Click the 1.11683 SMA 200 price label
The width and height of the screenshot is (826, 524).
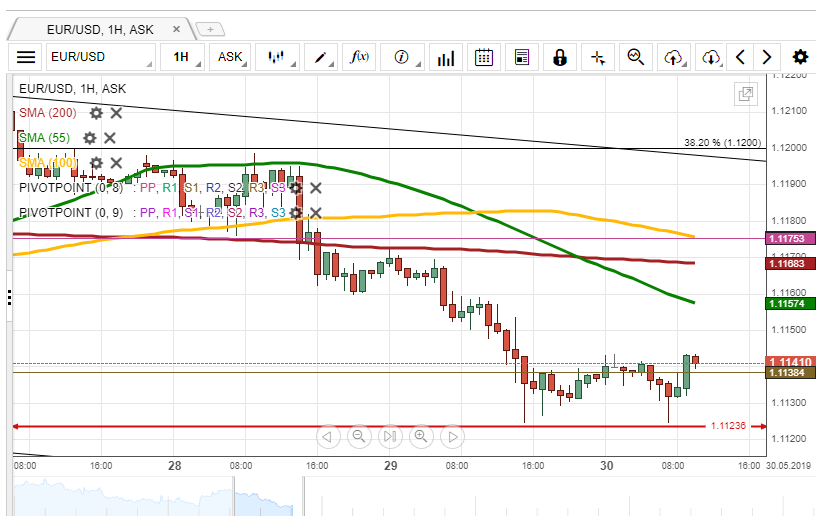click(x=790, y=263)
